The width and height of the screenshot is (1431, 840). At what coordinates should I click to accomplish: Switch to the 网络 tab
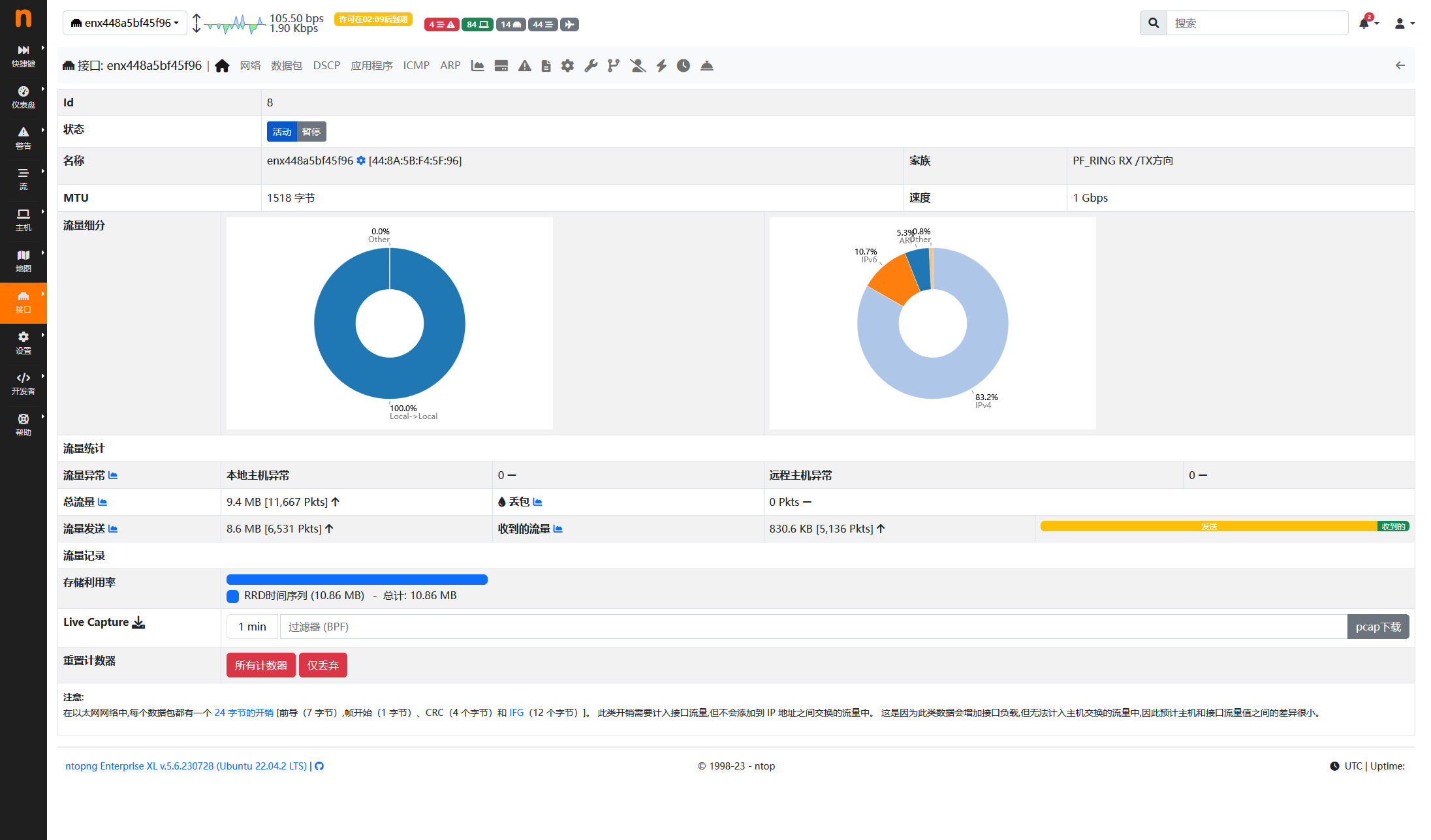(250, 66)
